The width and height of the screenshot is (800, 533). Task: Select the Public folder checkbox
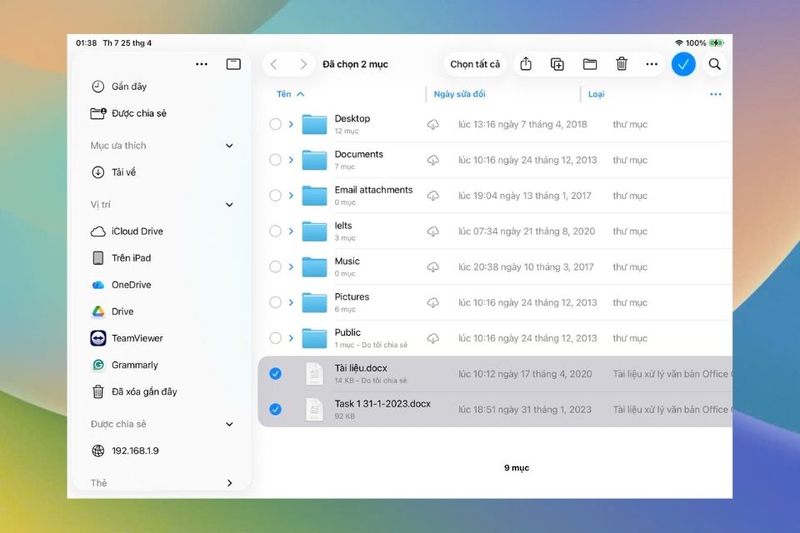pos(275,338)
